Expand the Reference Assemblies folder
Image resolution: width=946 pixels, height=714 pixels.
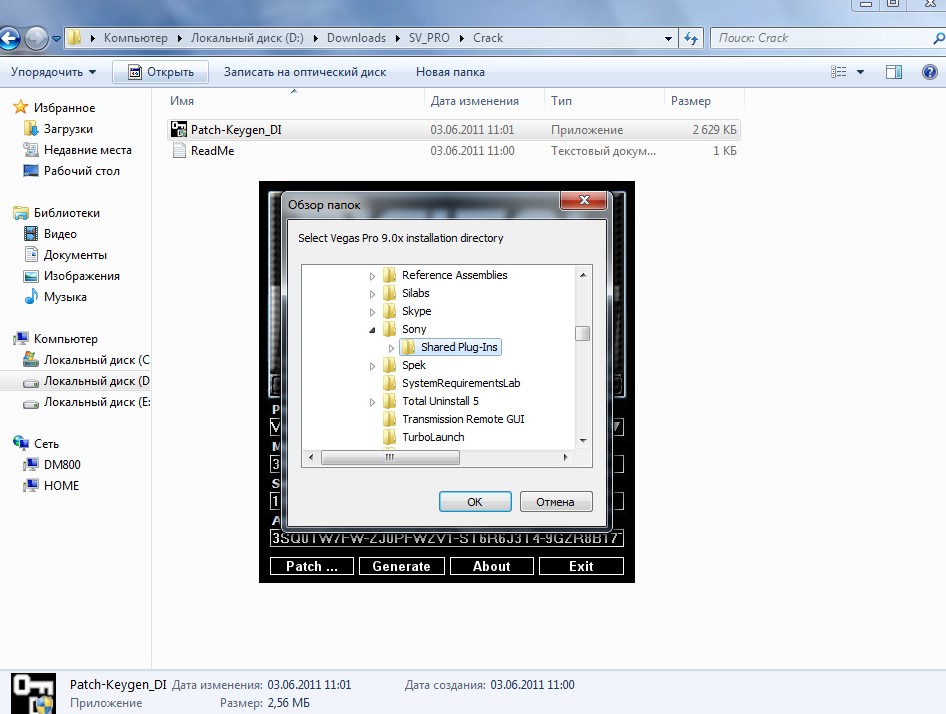[372, 276]
